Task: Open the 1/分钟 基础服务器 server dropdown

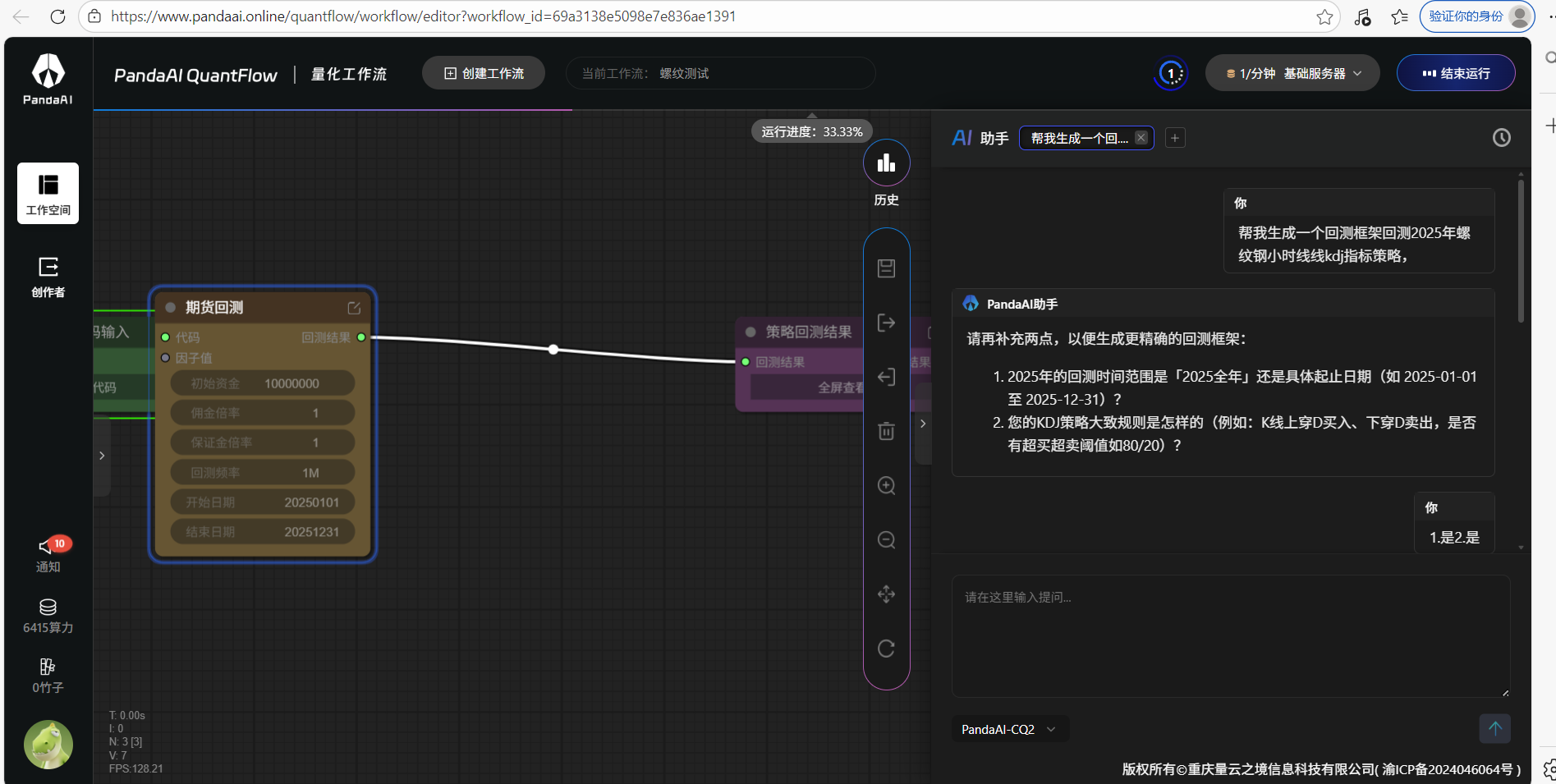Action: click(1292, 73)
